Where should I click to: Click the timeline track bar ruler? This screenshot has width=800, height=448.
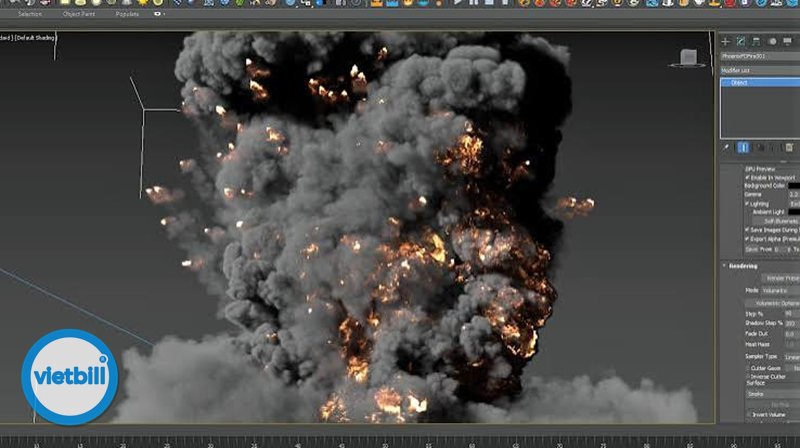click(400, 442)
